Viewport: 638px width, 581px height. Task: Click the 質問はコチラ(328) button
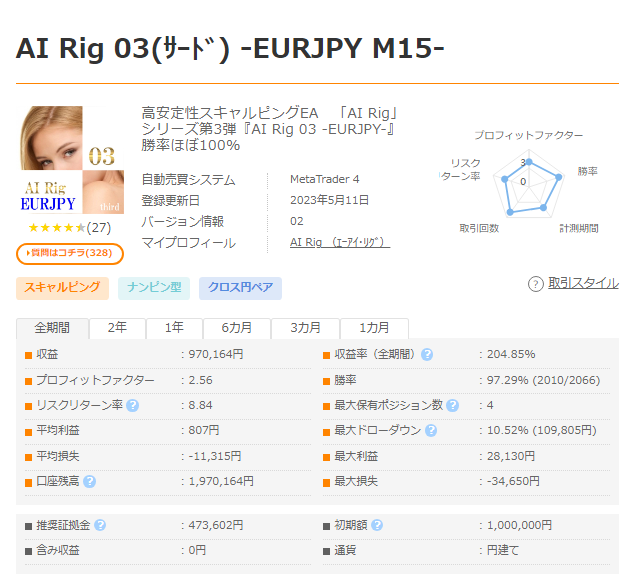pyautogui.click(x=70, y=253)
